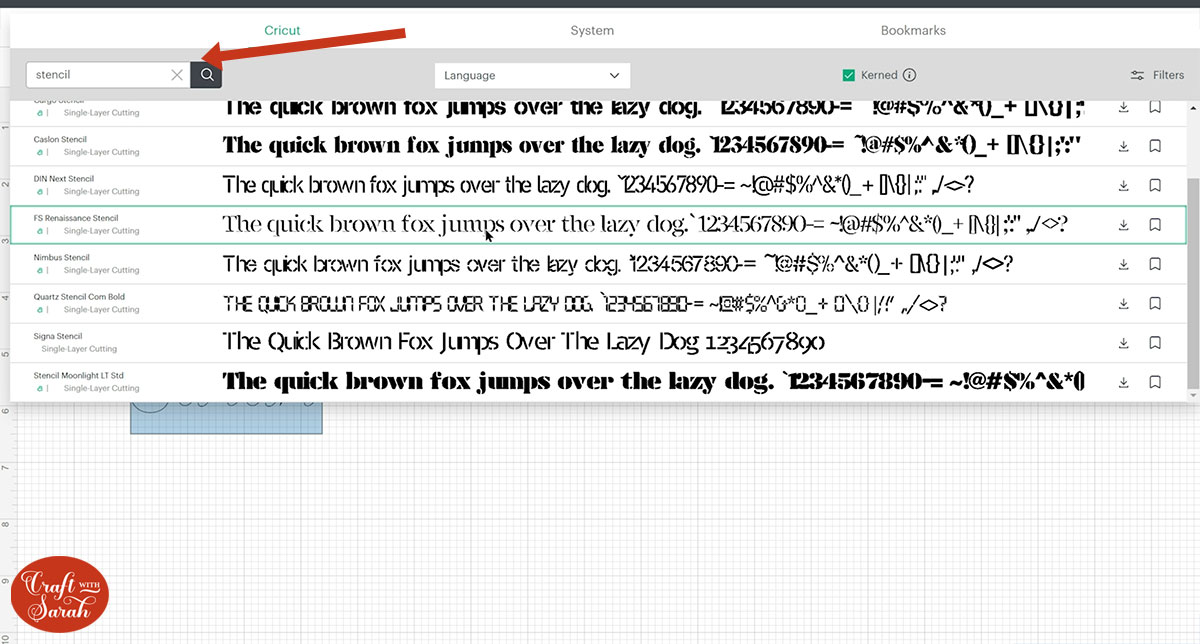Open the Filters panel

click(x=1157, y=75)
